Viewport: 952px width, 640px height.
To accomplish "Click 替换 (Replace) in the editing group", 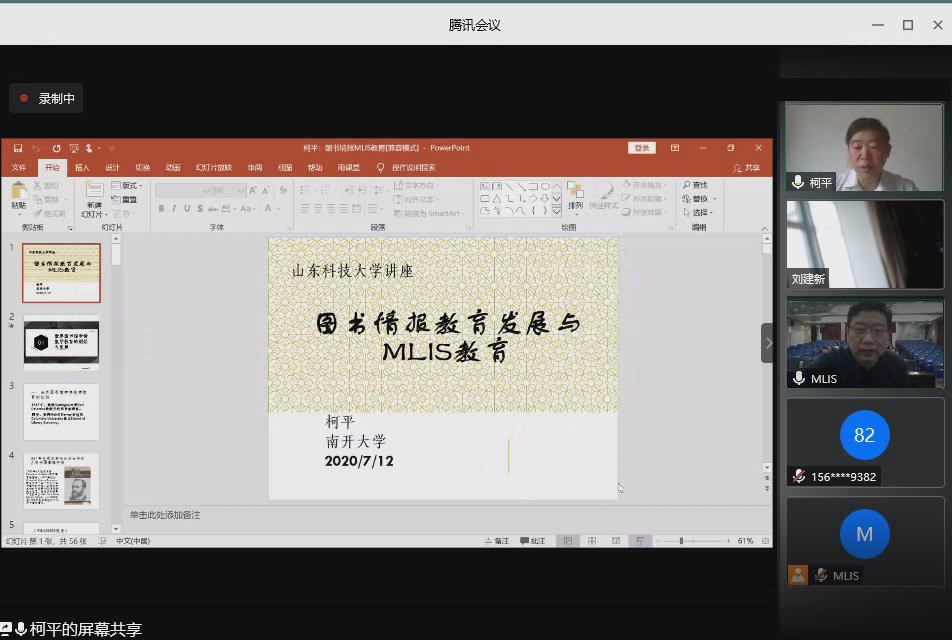I will (697, 198).
